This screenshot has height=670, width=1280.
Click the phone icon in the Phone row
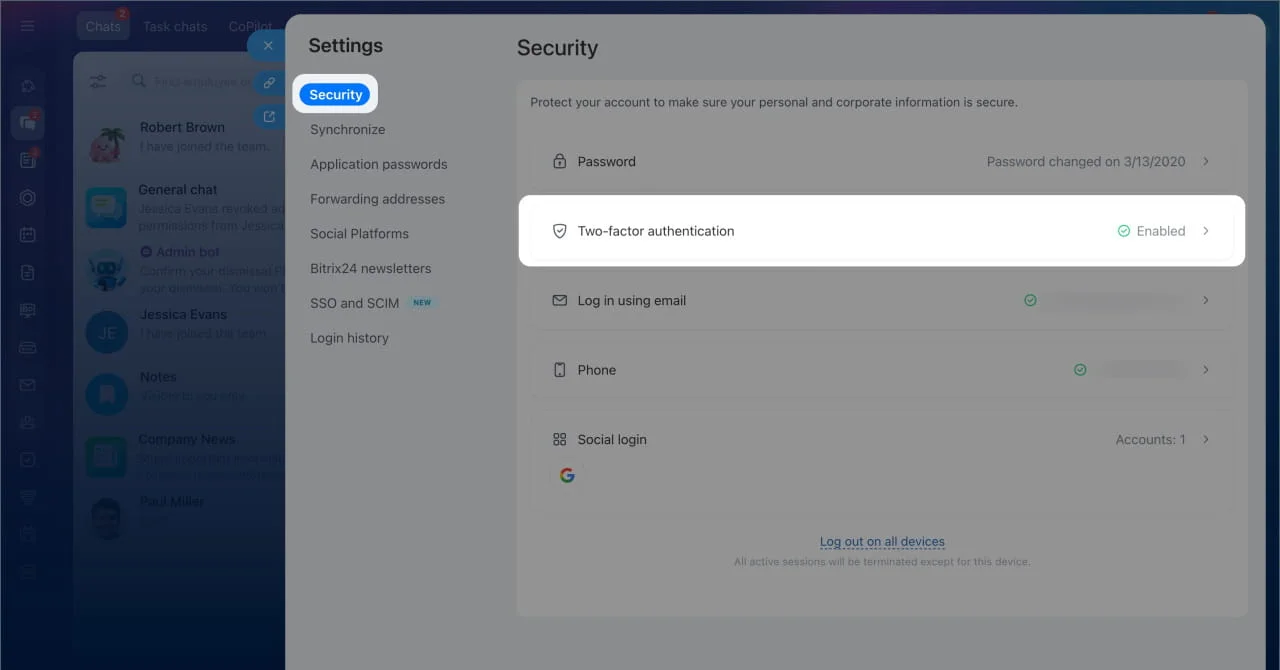(x=559, y=369)
